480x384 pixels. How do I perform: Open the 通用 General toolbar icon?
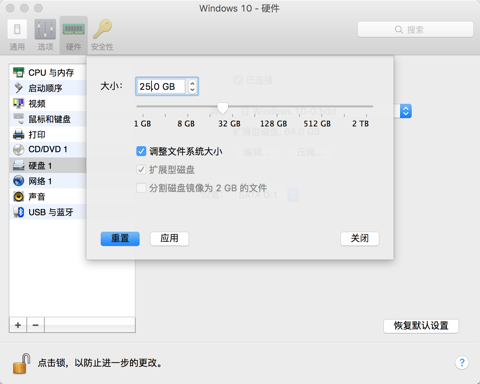[x=17, y=35]
